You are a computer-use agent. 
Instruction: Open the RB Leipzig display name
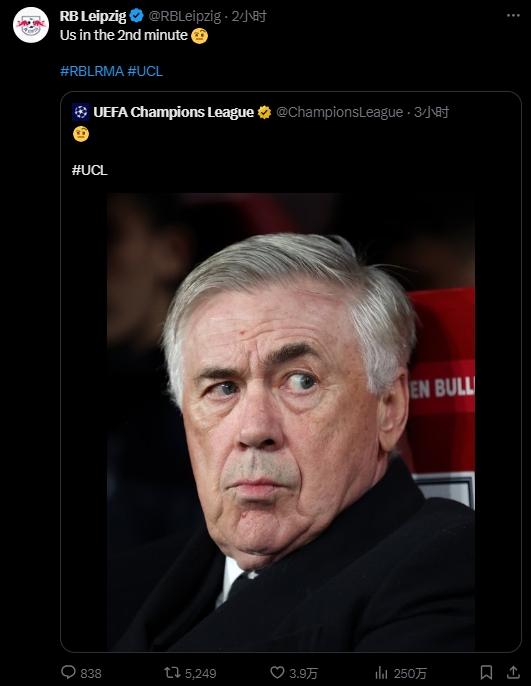93,16
